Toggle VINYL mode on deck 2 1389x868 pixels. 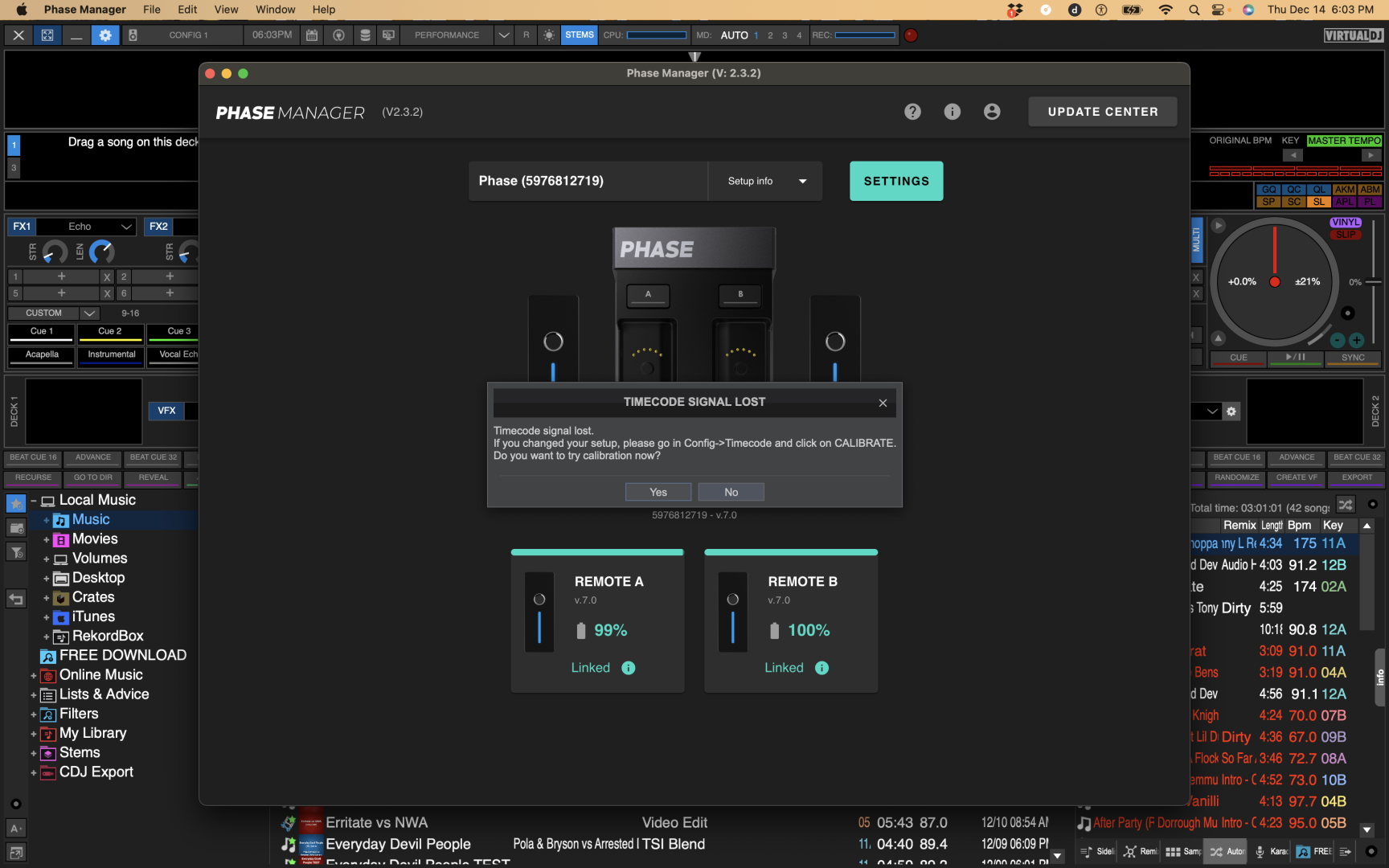pyautogui.click(x=1346, y=223)
